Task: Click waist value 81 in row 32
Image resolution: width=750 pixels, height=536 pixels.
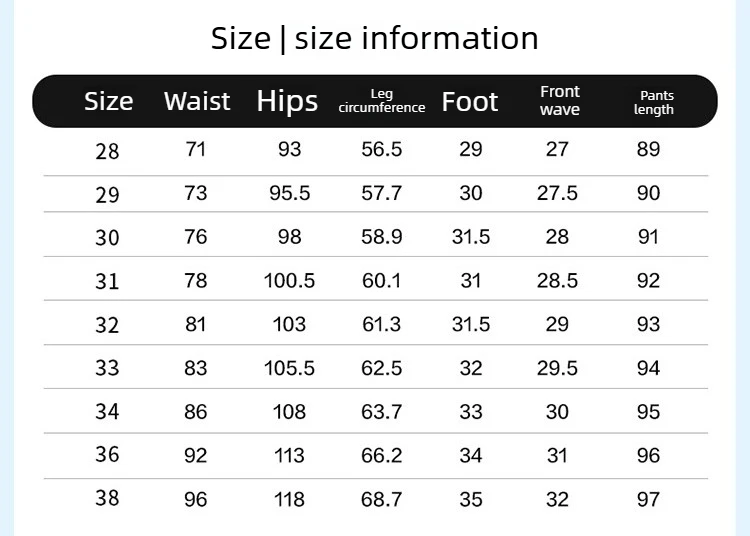Action: [196, 324]
